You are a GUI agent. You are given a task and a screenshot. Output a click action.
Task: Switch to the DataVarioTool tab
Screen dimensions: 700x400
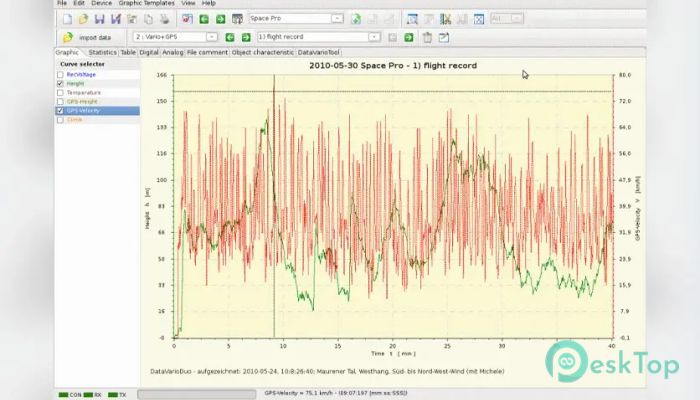(318, 52)
